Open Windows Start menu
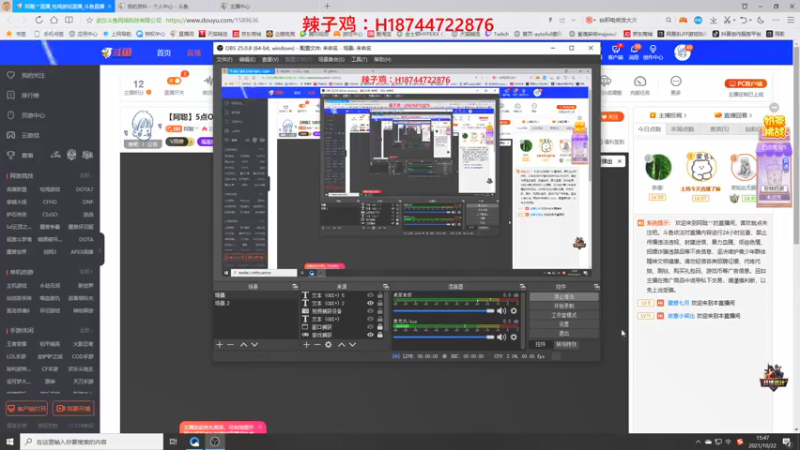The height and width of the screenshot is (450, 800). [10, 441]
